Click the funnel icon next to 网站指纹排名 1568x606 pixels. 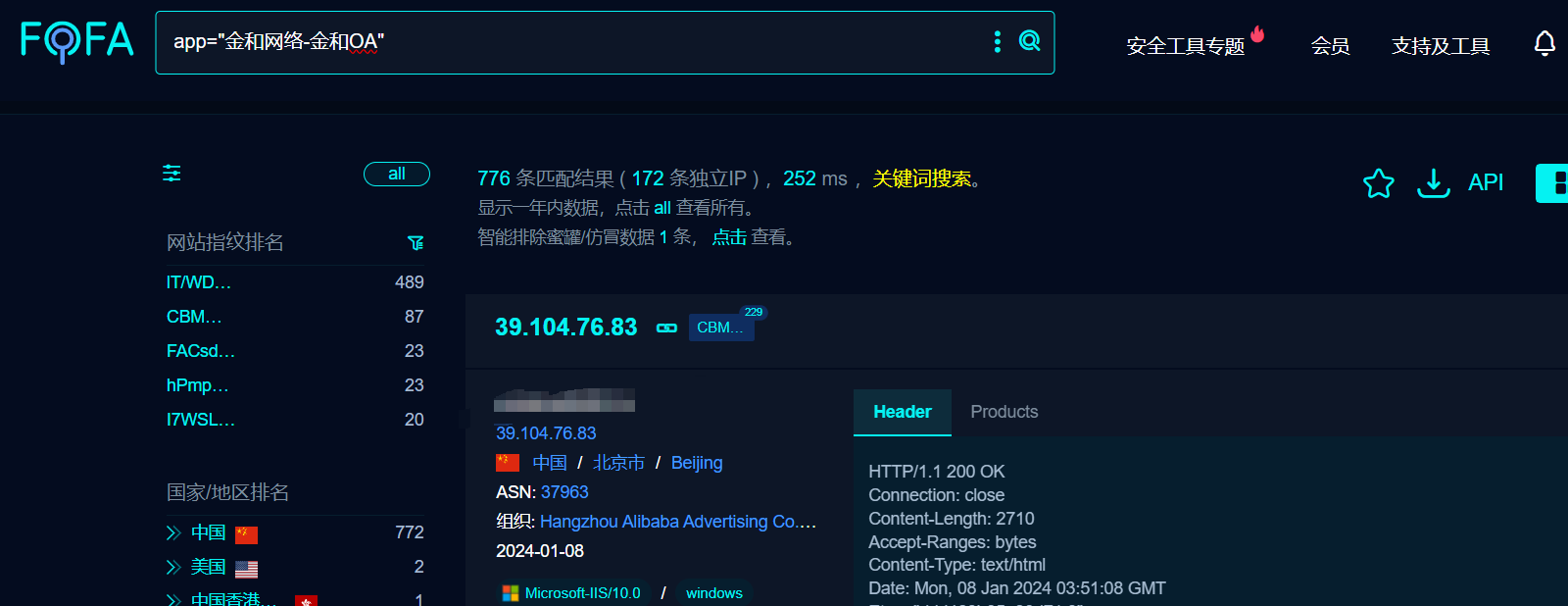point(416,242)
